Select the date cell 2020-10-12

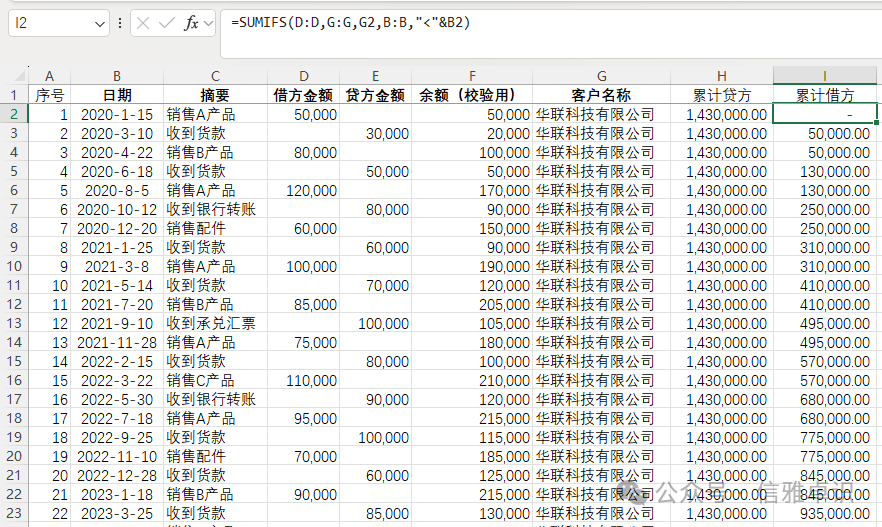coord(117,209)
